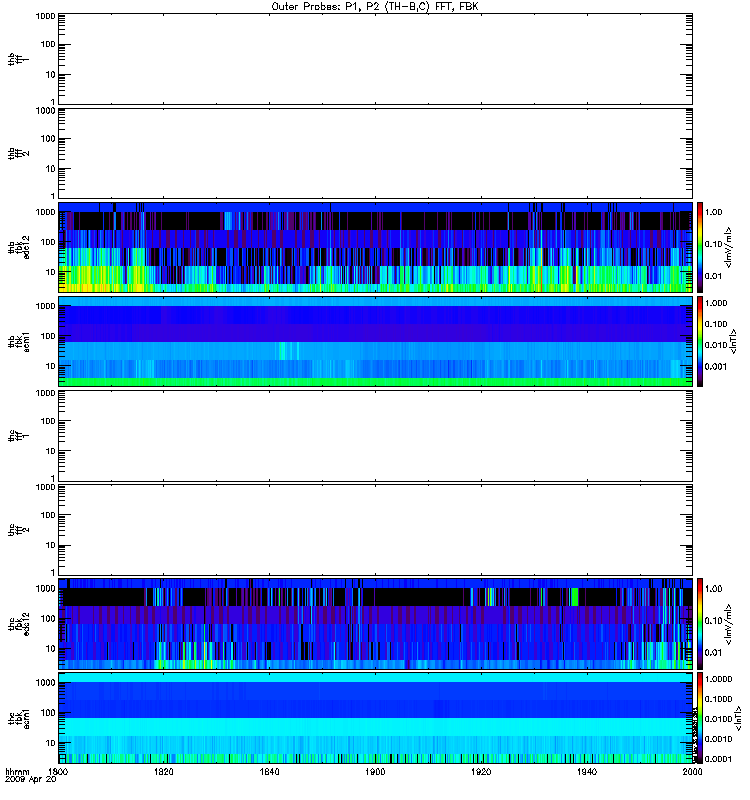This screenshot has height=800, width=750.
Task: Click the 'thb fft 2' vertical panel label
Action: coord(18,153)
